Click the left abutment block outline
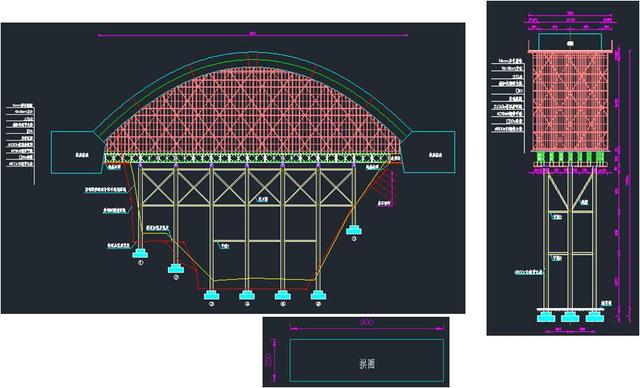640x388 pixels. coord(77,152)
